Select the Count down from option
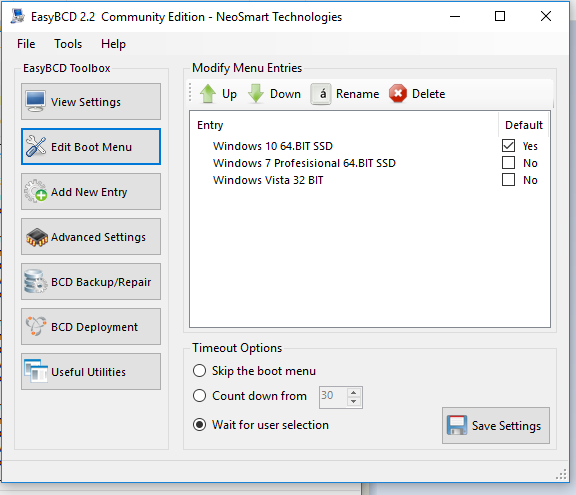Viewport: 576px width, 495px height. [x=199, y=396]
